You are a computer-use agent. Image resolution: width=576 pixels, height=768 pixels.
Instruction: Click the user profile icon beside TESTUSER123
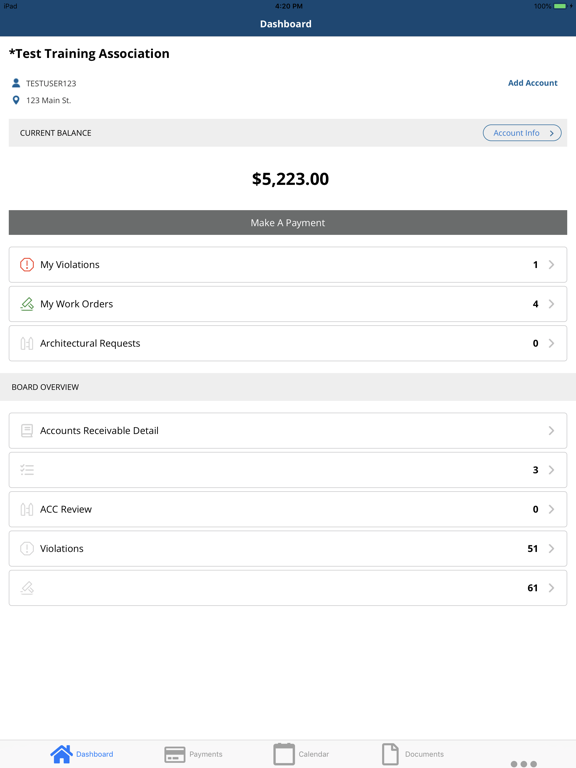(16, 83)
